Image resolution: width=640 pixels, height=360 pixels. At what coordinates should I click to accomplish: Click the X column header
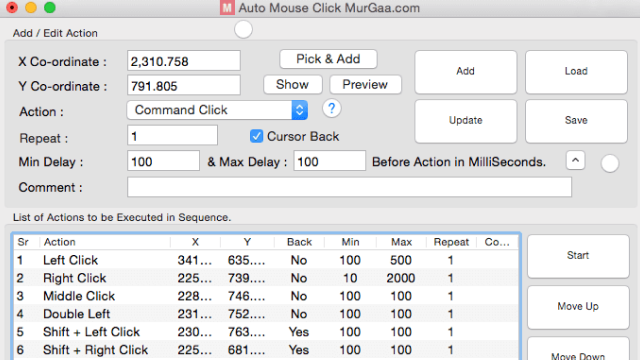point(196,242)
